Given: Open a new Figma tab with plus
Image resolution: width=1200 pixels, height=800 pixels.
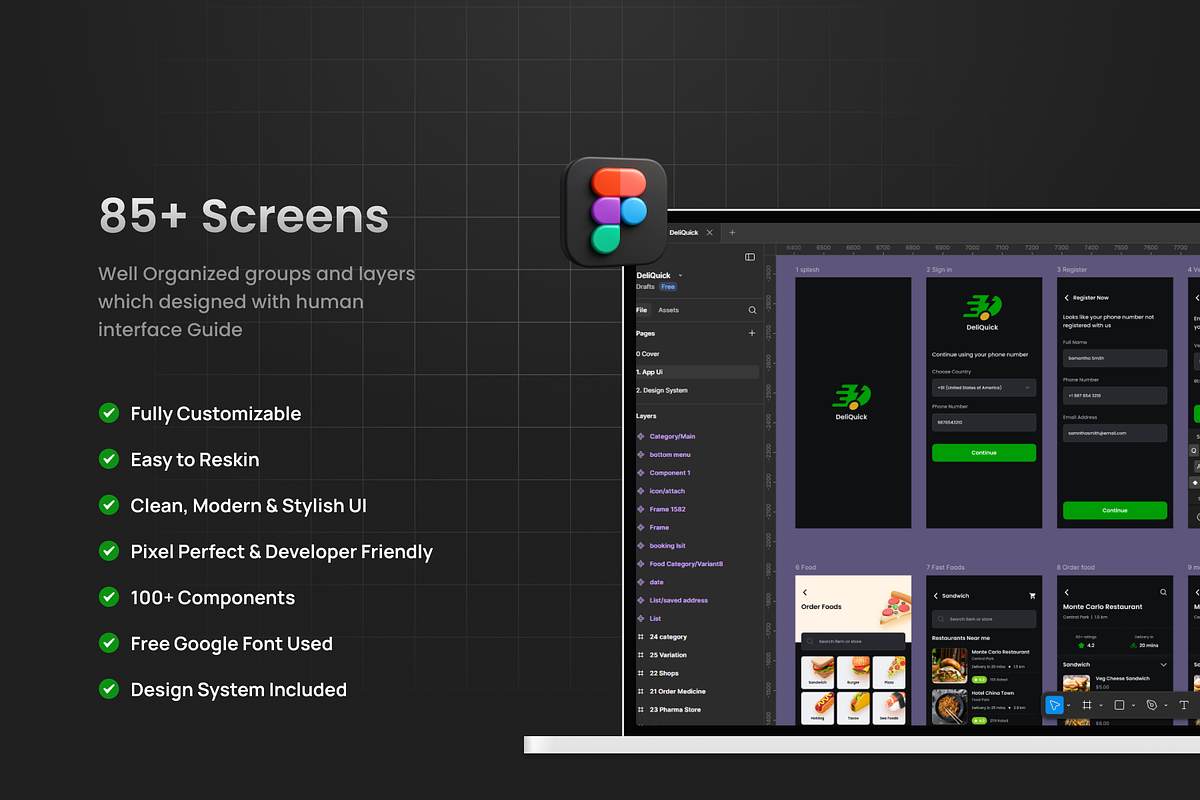Looking at the screenshot, I should click(x=732, y=232).
